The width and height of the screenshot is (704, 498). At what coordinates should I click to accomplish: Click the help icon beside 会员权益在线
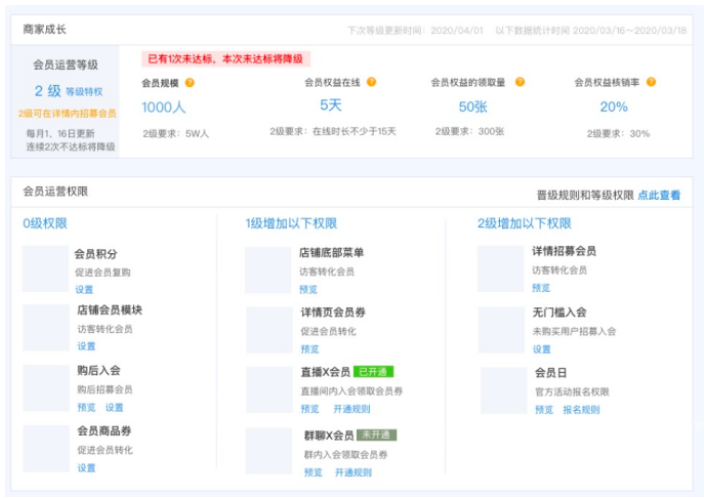(x=364, y=83)
